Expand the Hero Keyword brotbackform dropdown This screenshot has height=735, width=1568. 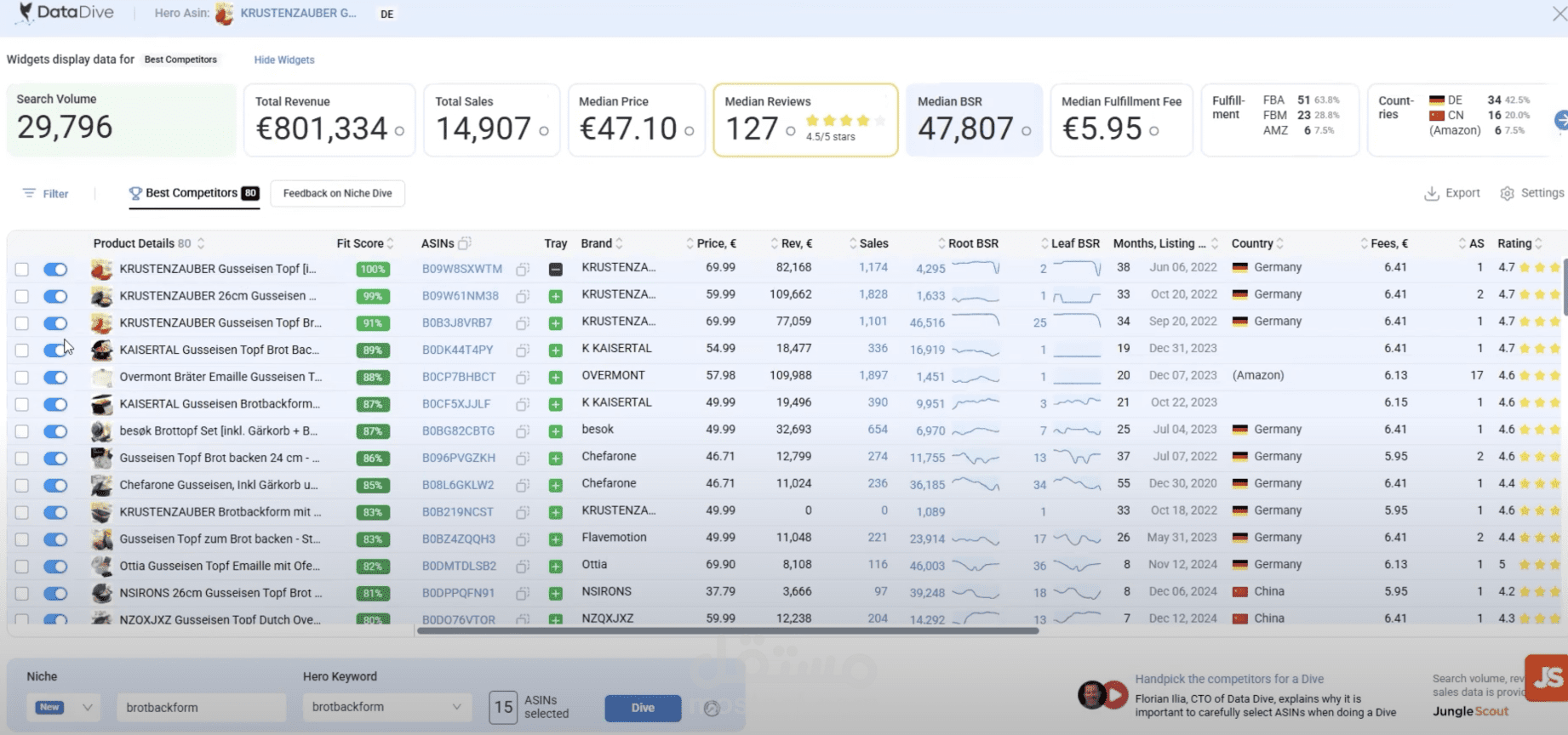(456, 707)
